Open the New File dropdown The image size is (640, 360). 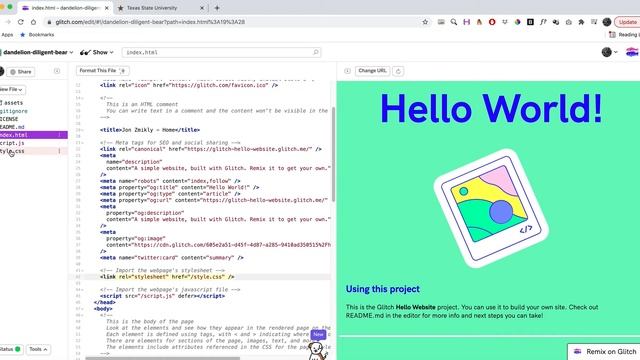pyautogui.click(x=11, y=89)
